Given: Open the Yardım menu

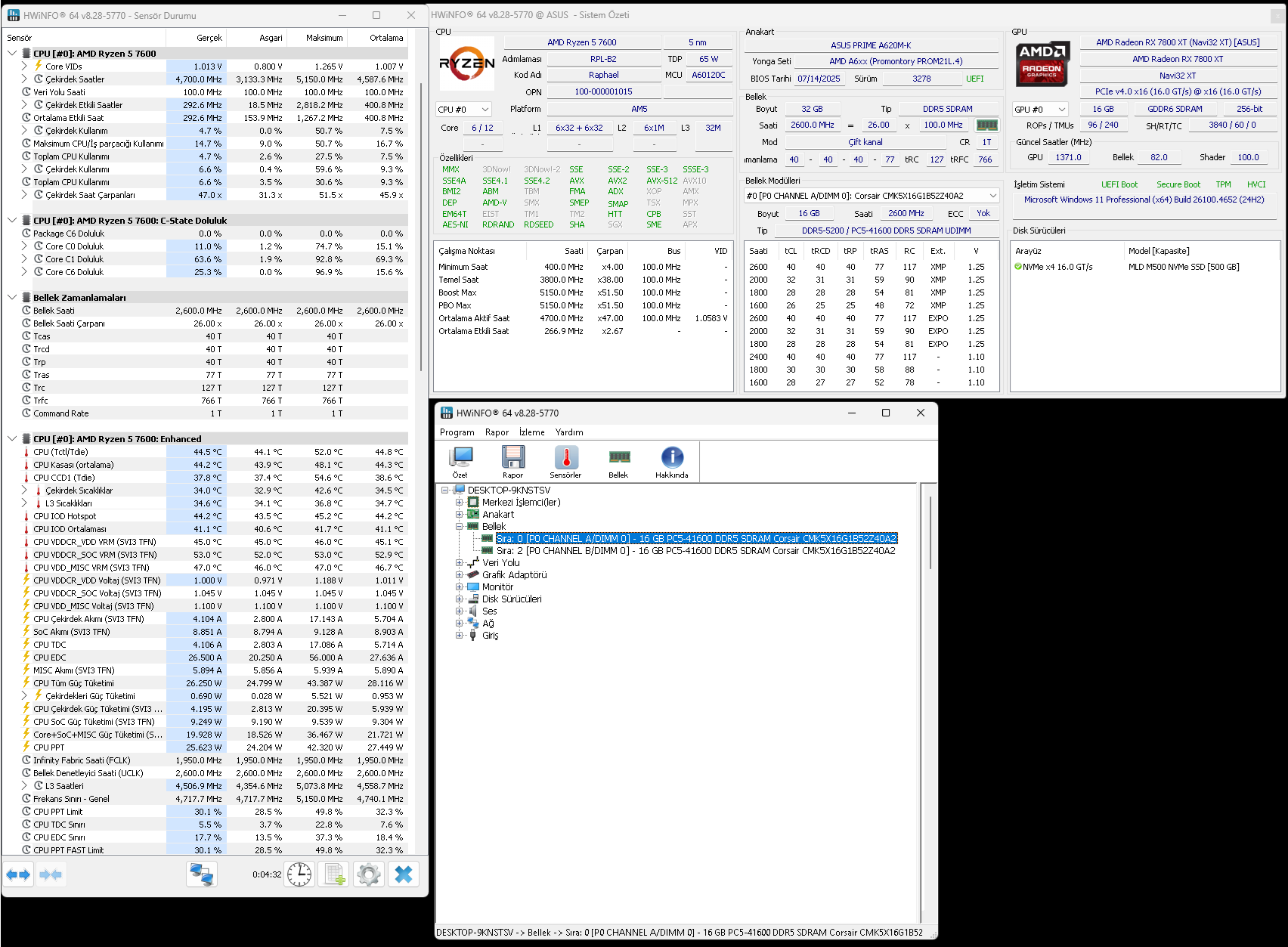Looking at the screenshot, I should pyautogui.click(x=569, y=432).
